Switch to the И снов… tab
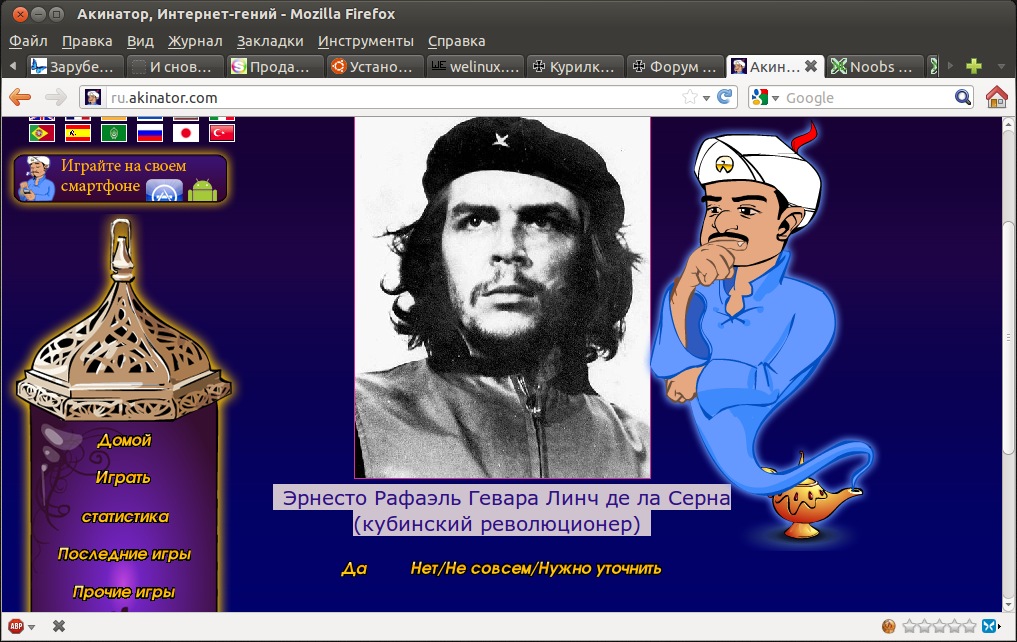The width and height of the screenshot is (1017, 642). (x=175, y=66)
